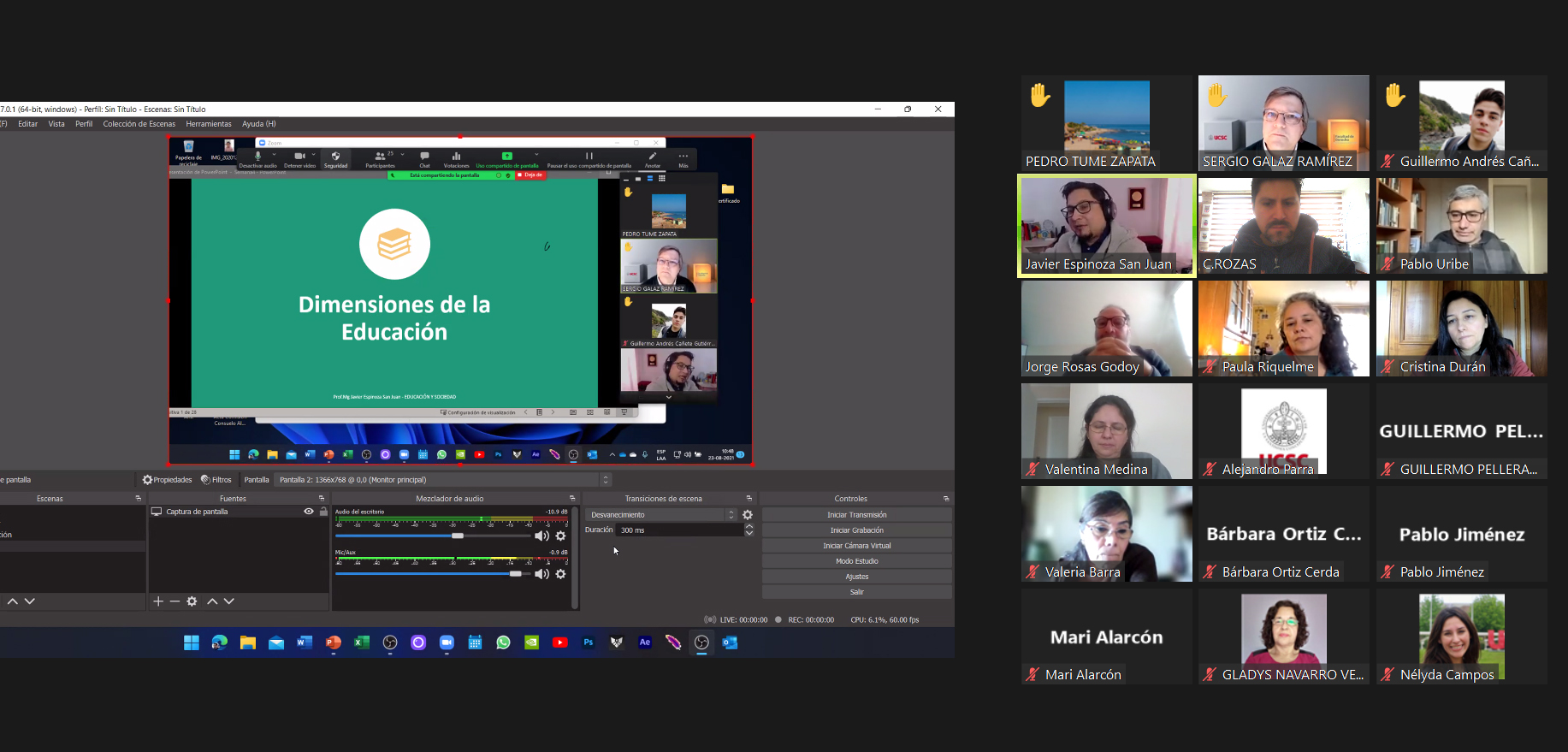Undock the Controles panel

coord(946,498)
